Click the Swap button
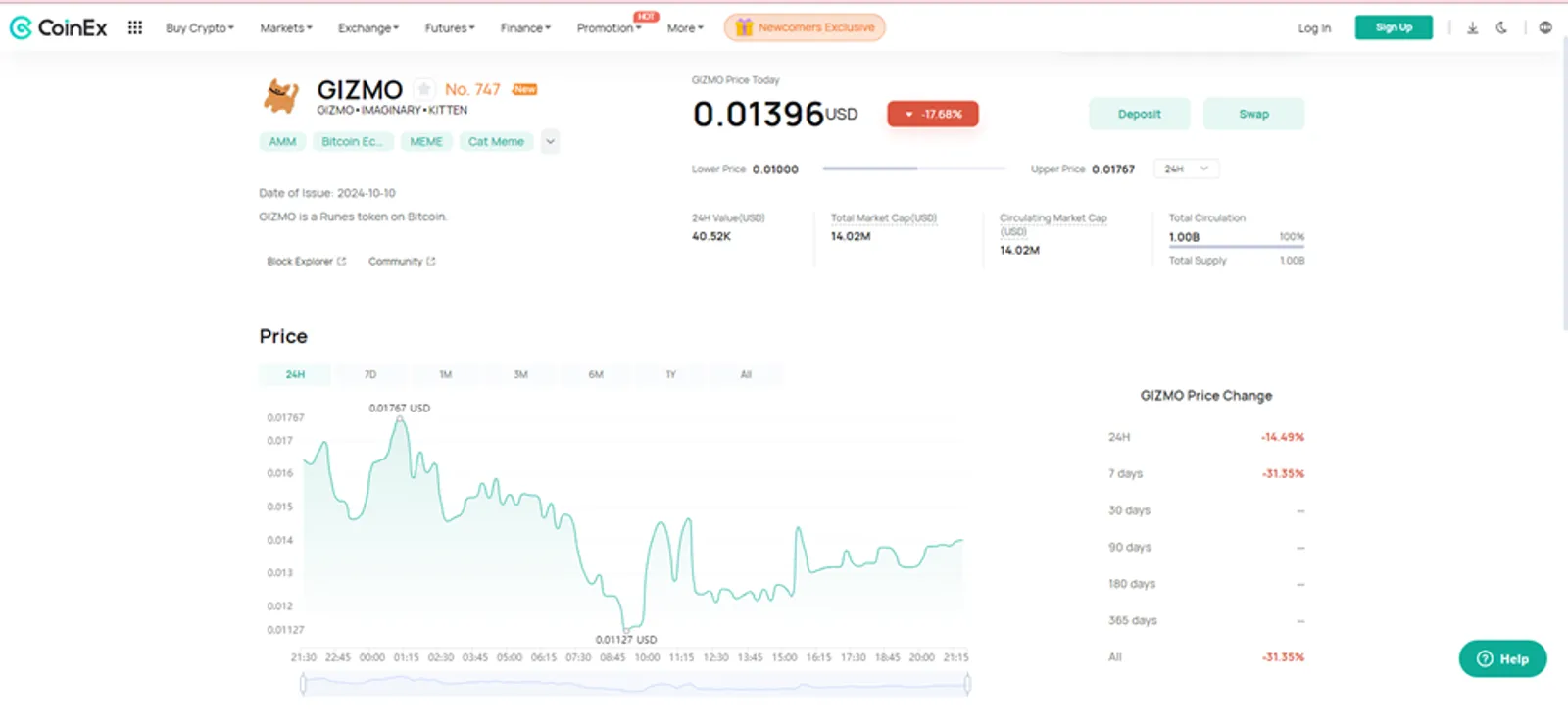The height and width of the screenshot is (725, 1568). click(x=1253, y=114)
